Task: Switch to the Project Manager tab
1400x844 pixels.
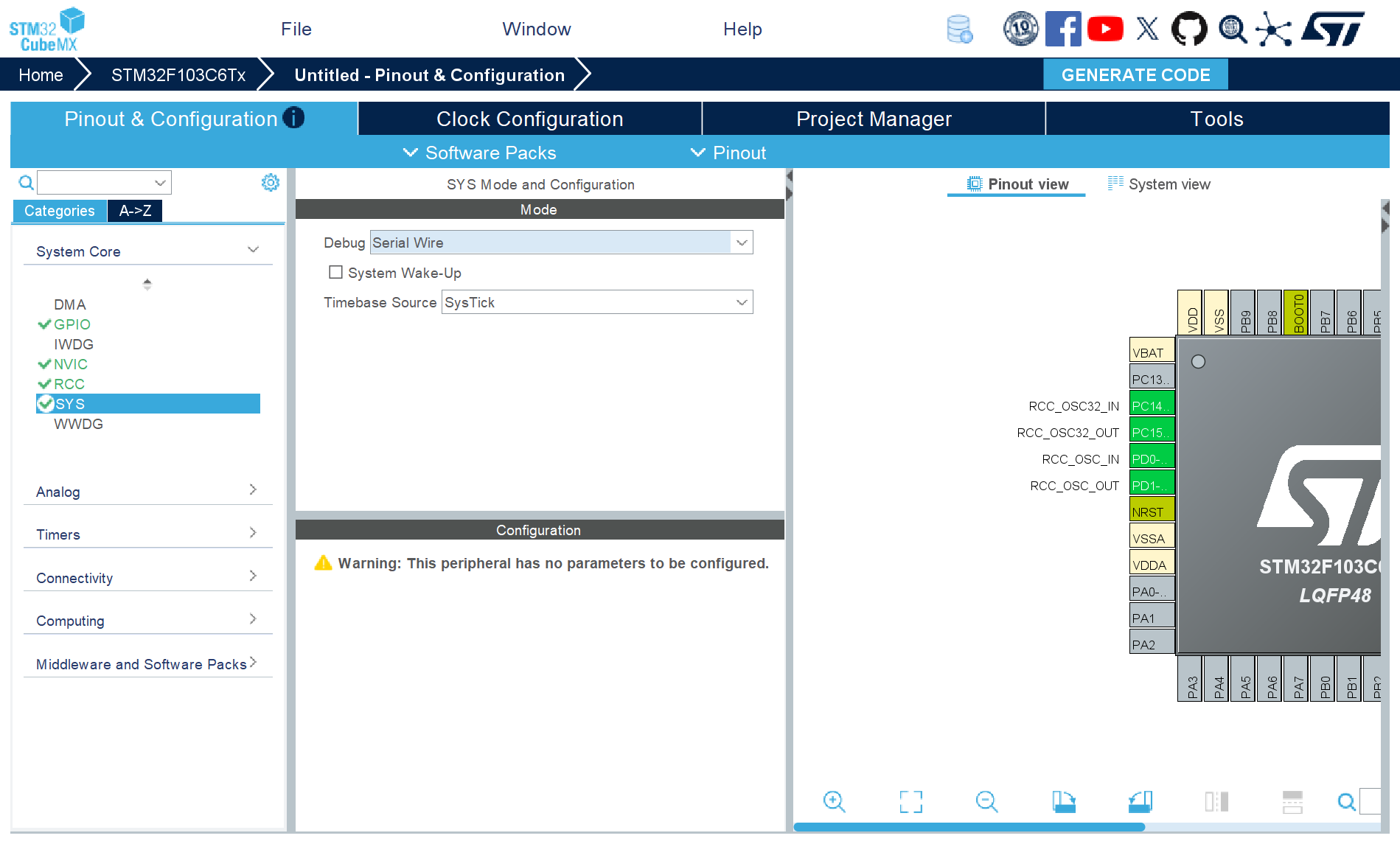Action: click(874, 119)
